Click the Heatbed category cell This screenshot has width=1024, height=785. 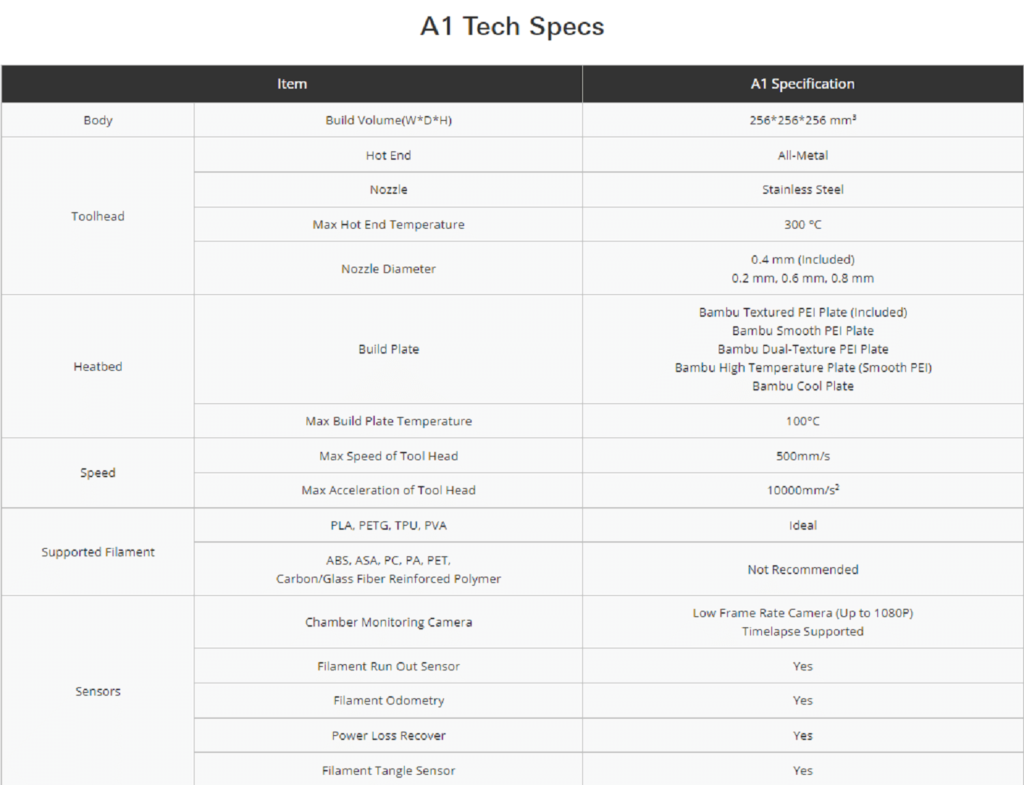pyautogui.click(x=98, y=366)
